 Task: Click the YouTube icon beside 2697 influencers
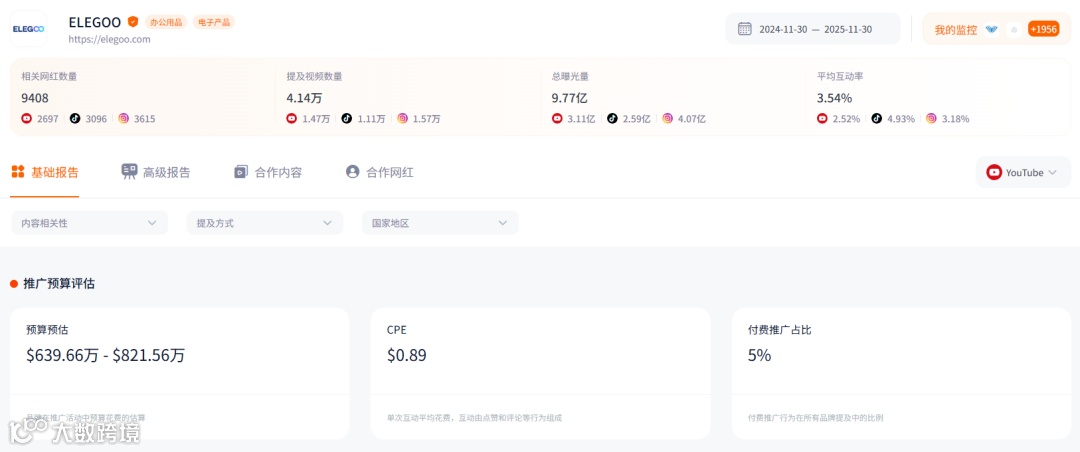click(x=27, y=119)
